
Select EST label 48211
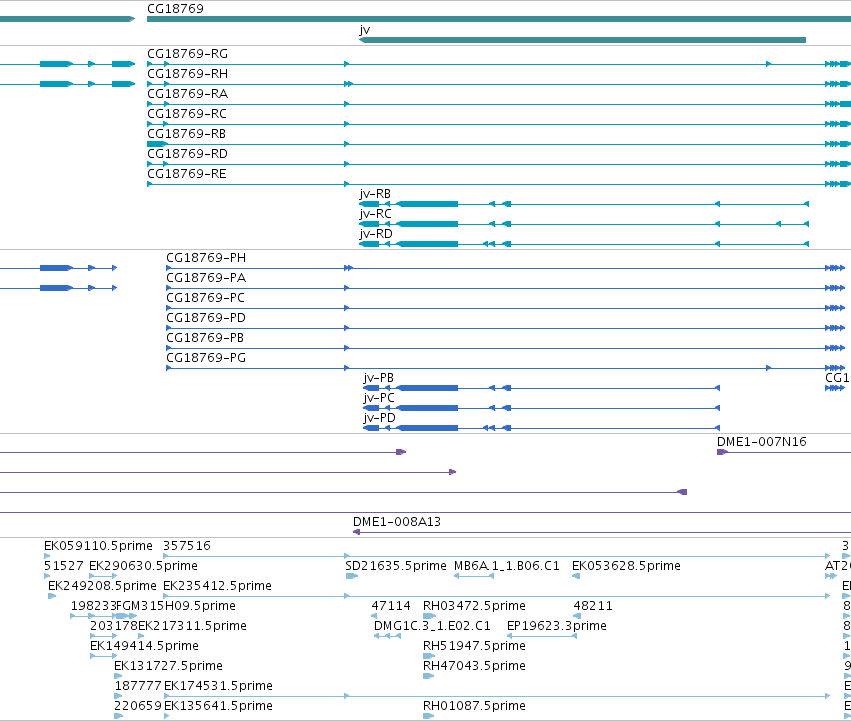(593, 606)
